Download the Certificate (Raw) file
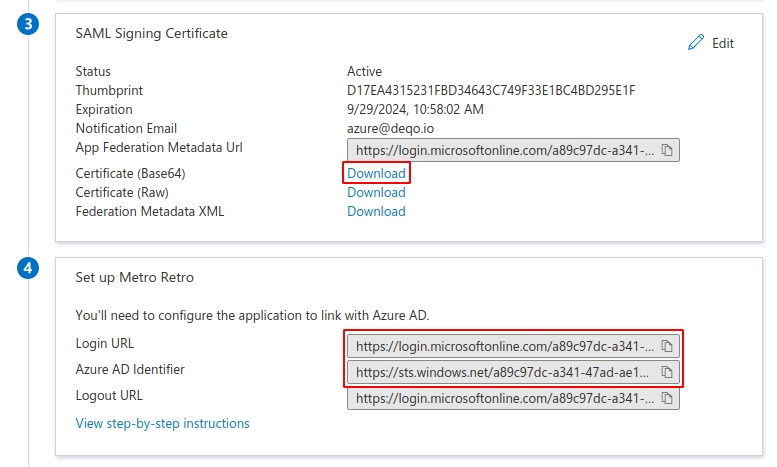The image size is (777, 467). point(376,192)
